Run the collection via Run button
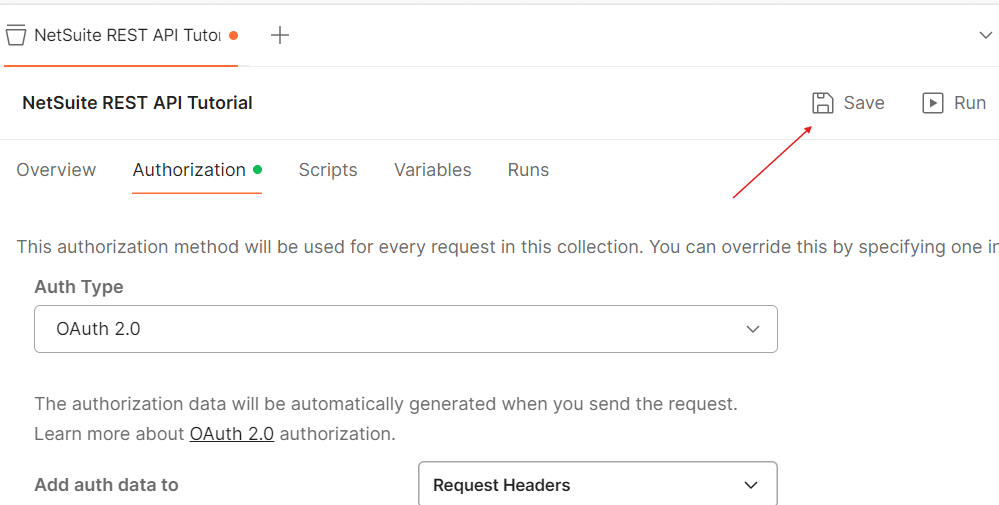Image resolution: width=999 pixels, height=505 pixels. click(954, 103)
